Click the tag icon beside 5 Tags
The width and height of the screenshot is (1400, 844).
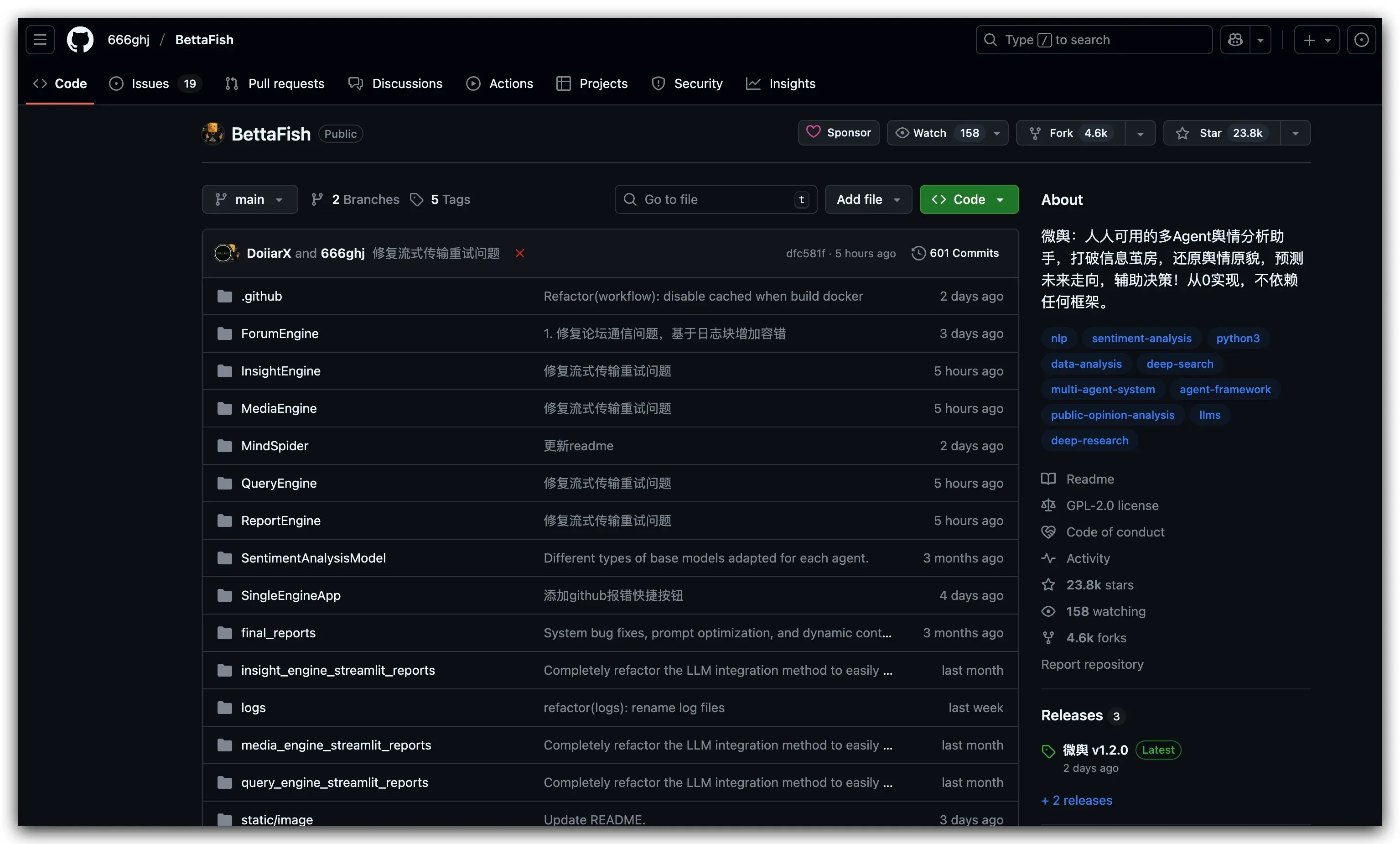click(x=416, y=199)
